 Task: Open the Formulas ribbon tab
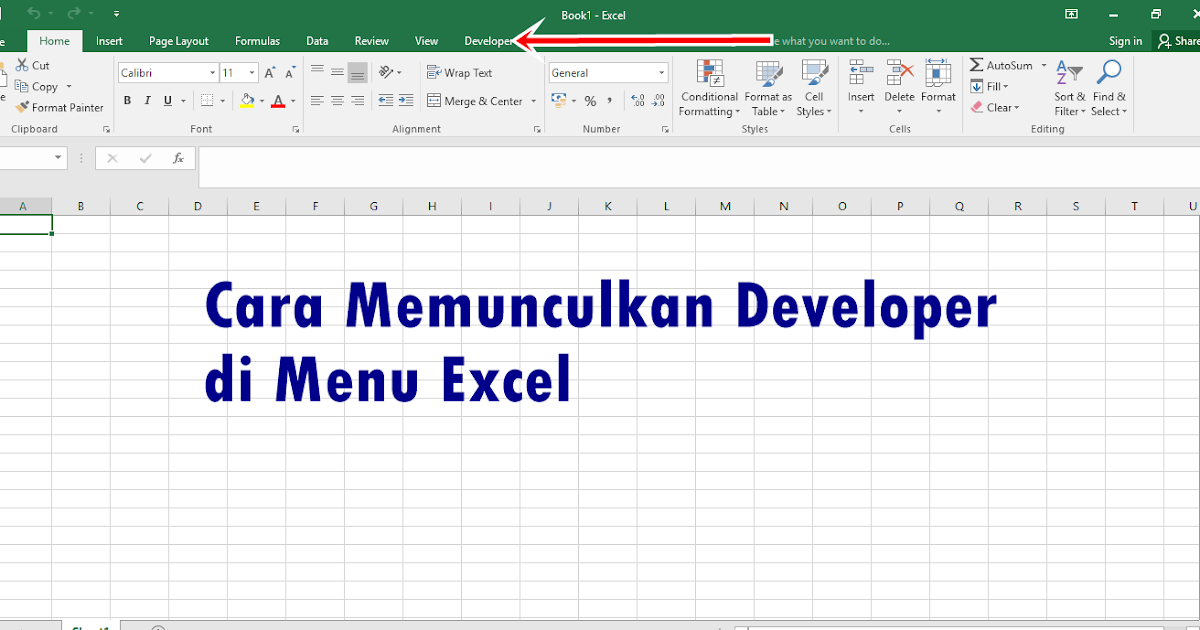(257, 41)
